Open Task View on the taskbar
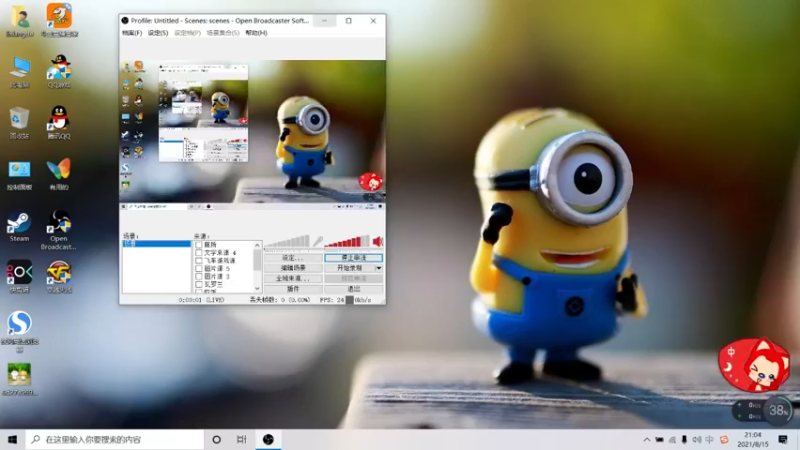This screenshot has width=800, height=450. point(242,439)
